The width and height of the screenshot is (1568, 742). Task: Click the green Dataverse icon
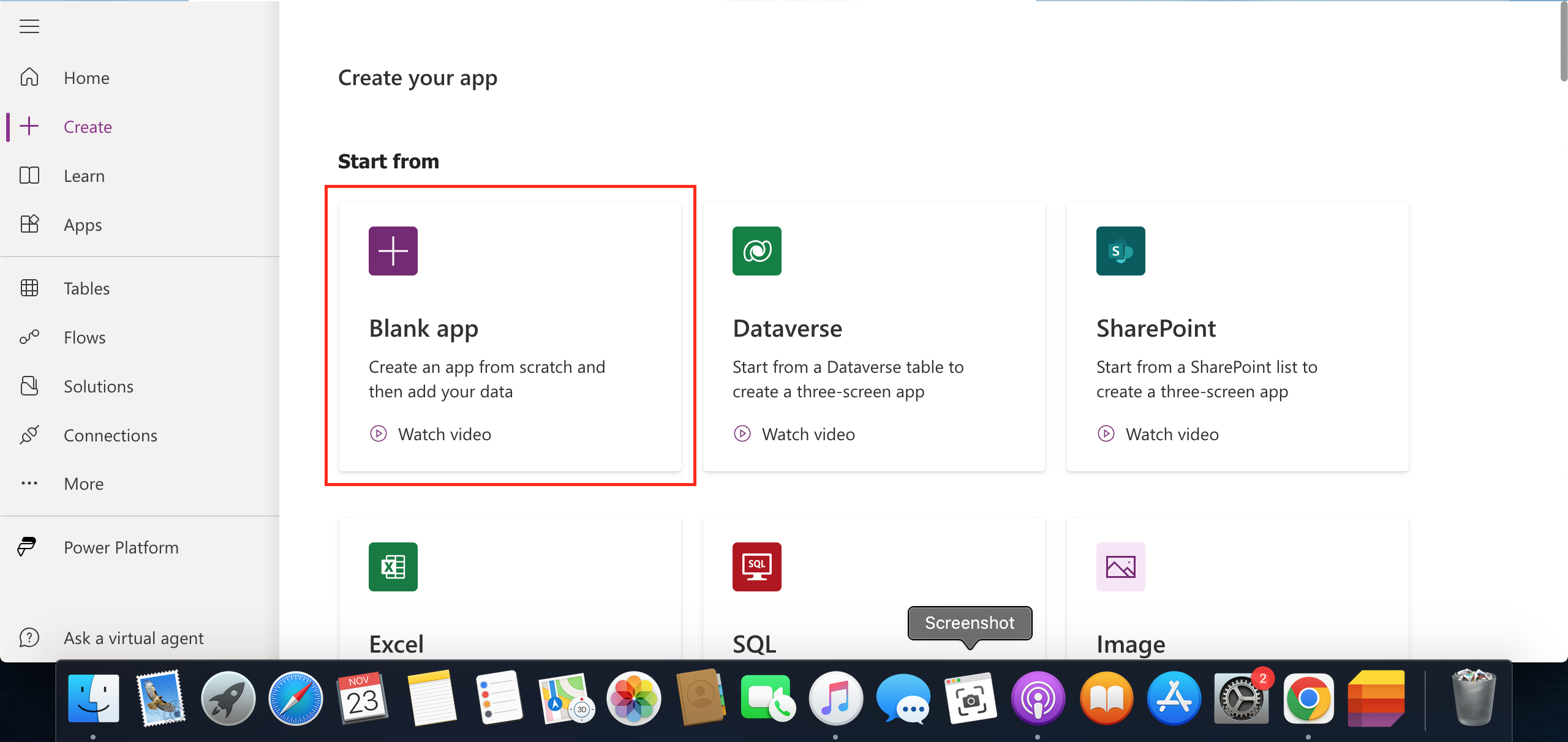[x=756, y=251]
